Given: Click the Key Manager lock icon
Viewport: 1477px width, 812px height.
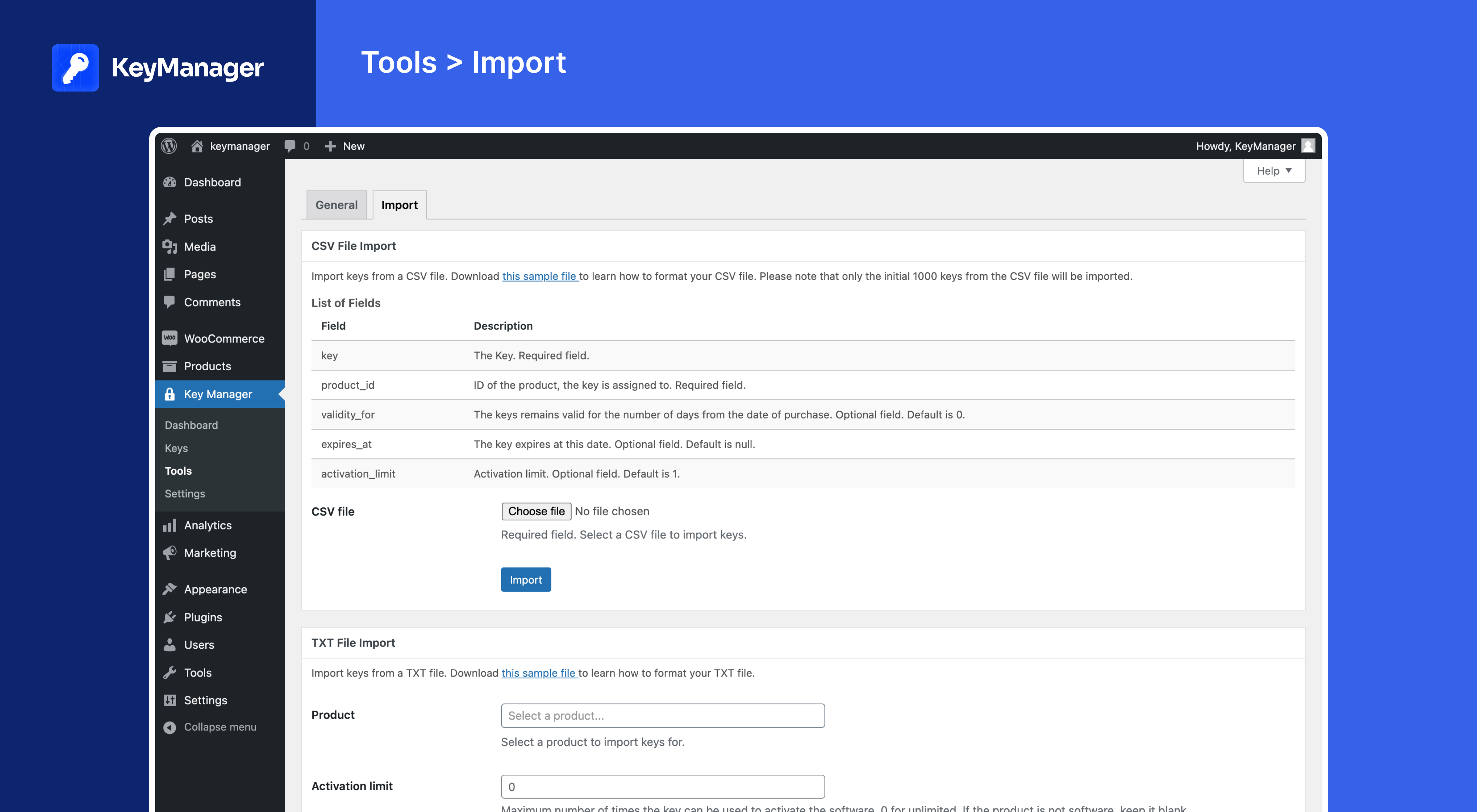Looking at the screenshot, I should coord(170,394).
